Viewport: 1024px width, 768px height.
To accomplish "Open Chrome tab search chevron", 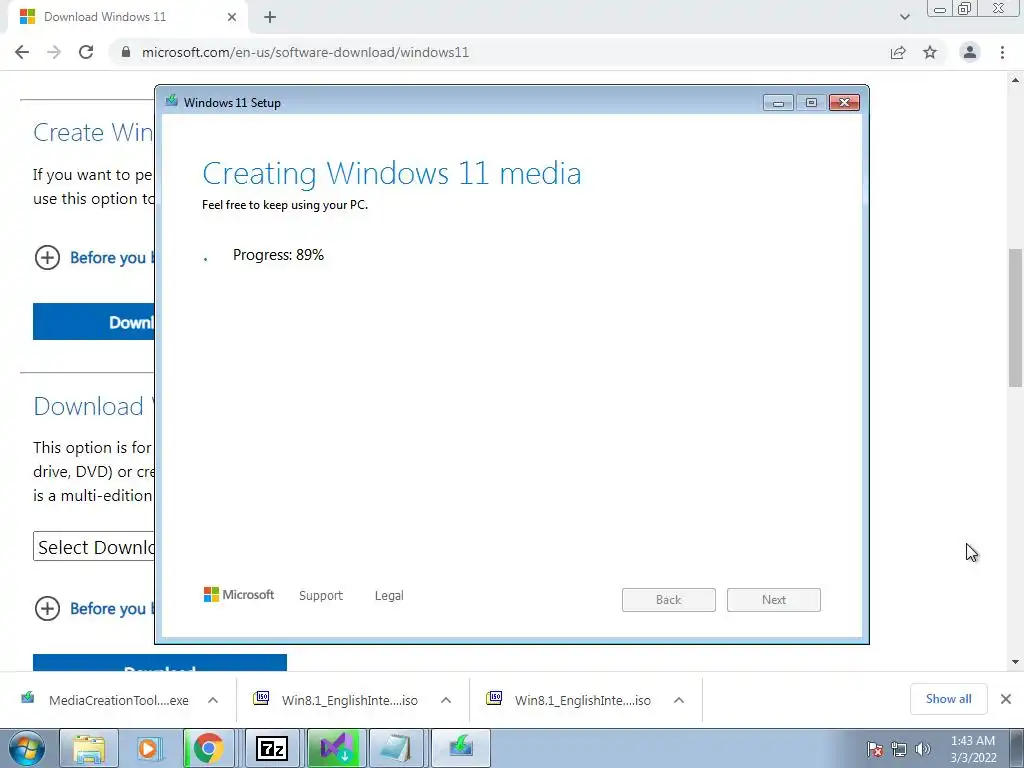I will pyautogui.click(x=904, y=17).
